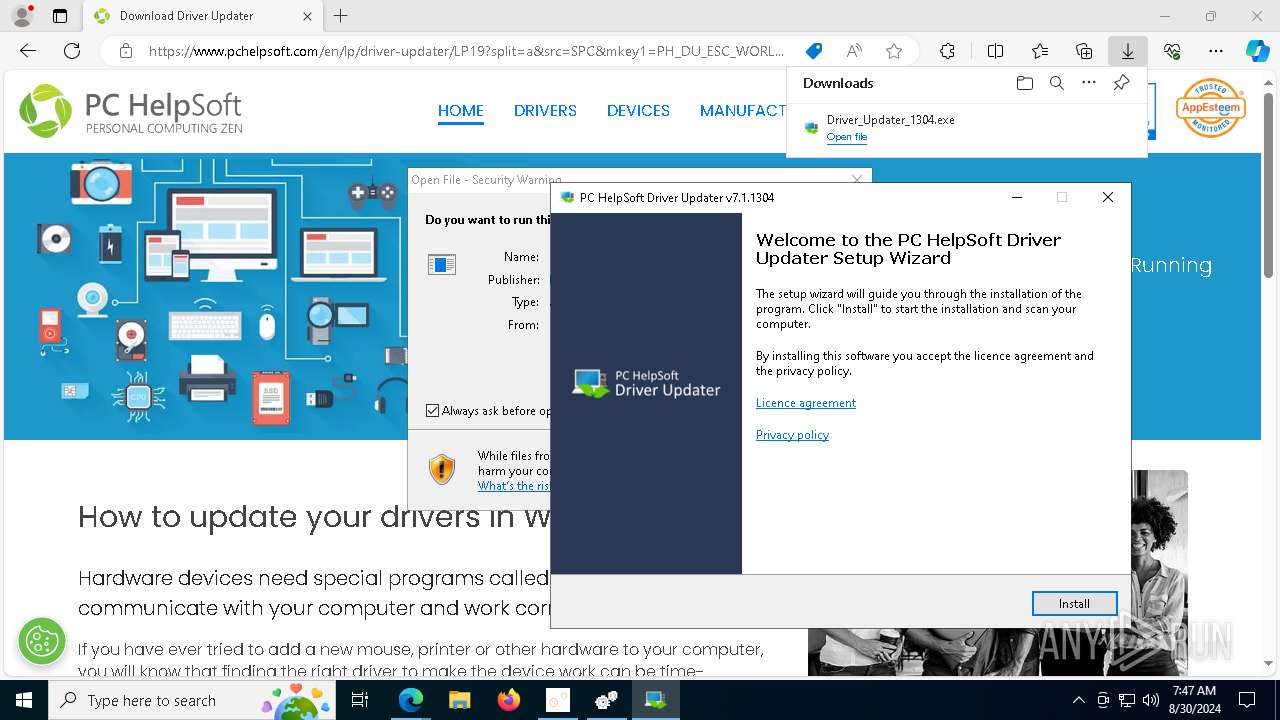
Task: Click the taskbar clock showing 7:47 AM
Action: [1194, 700]
